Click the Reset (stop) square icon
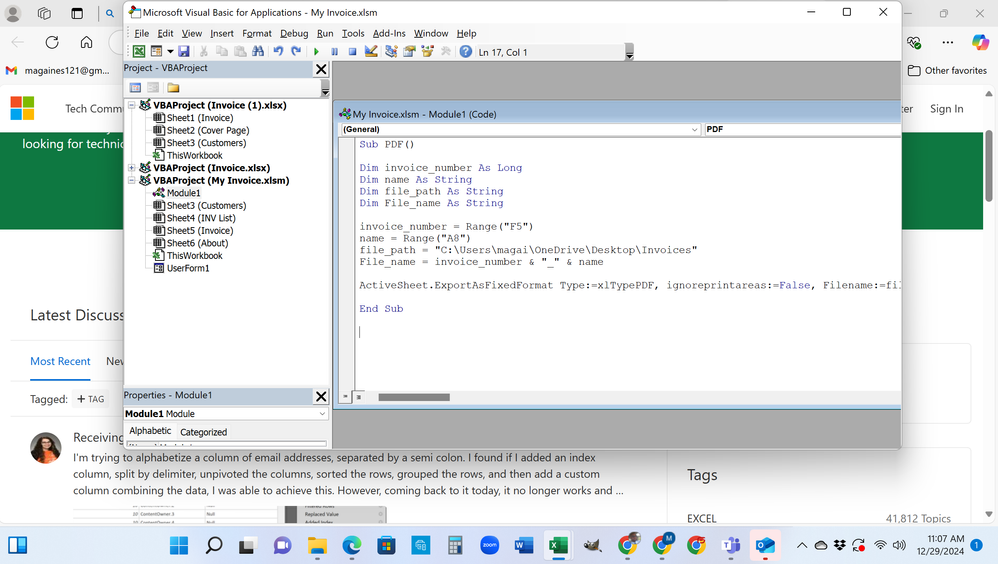This screenshot has width=998, height=564. [x=351, y=52]
